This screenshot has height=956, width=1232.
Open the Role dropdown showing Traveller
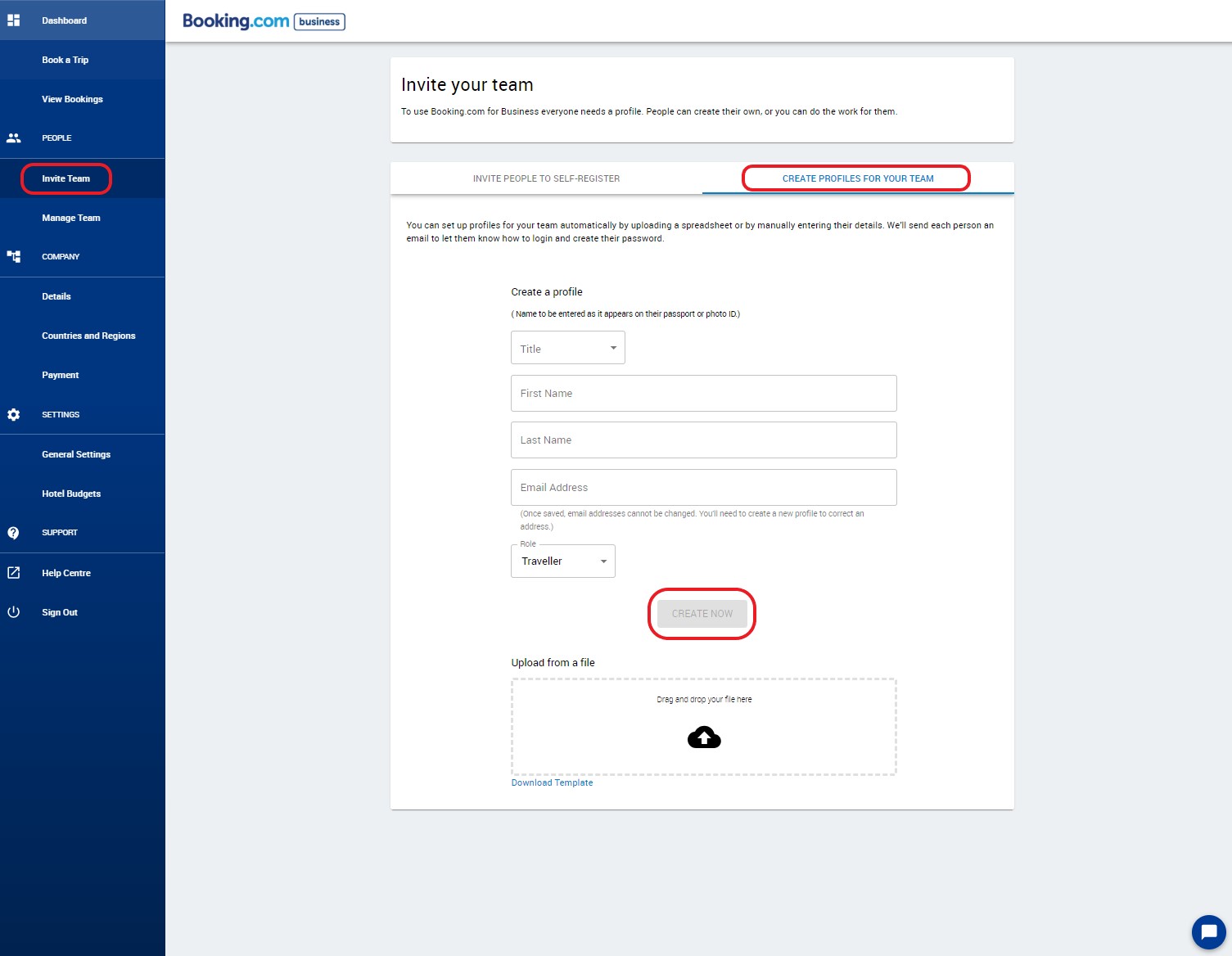(x=562, y=561)
